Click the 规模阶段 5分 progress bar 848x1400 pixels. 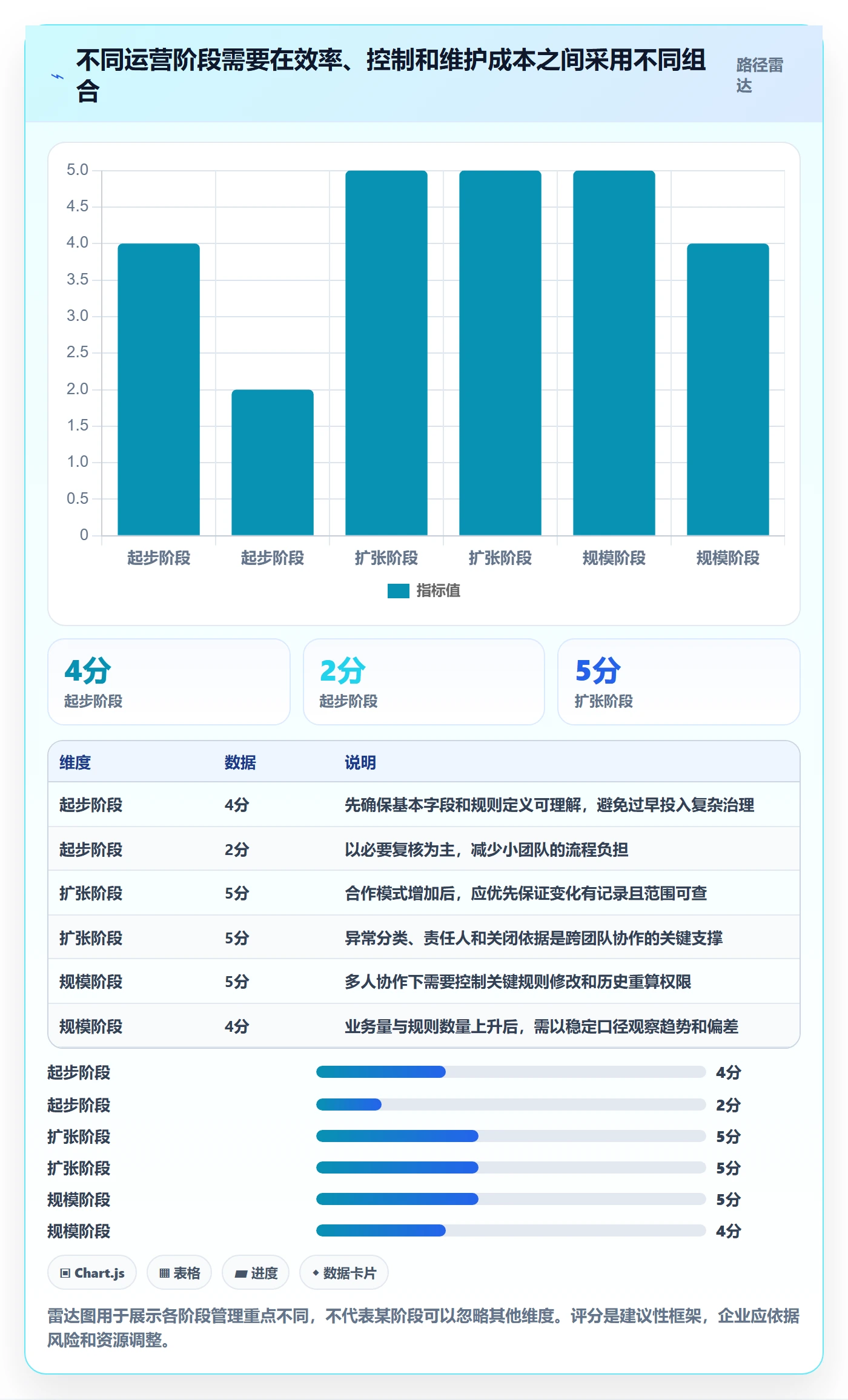(x=511, y=1199)
